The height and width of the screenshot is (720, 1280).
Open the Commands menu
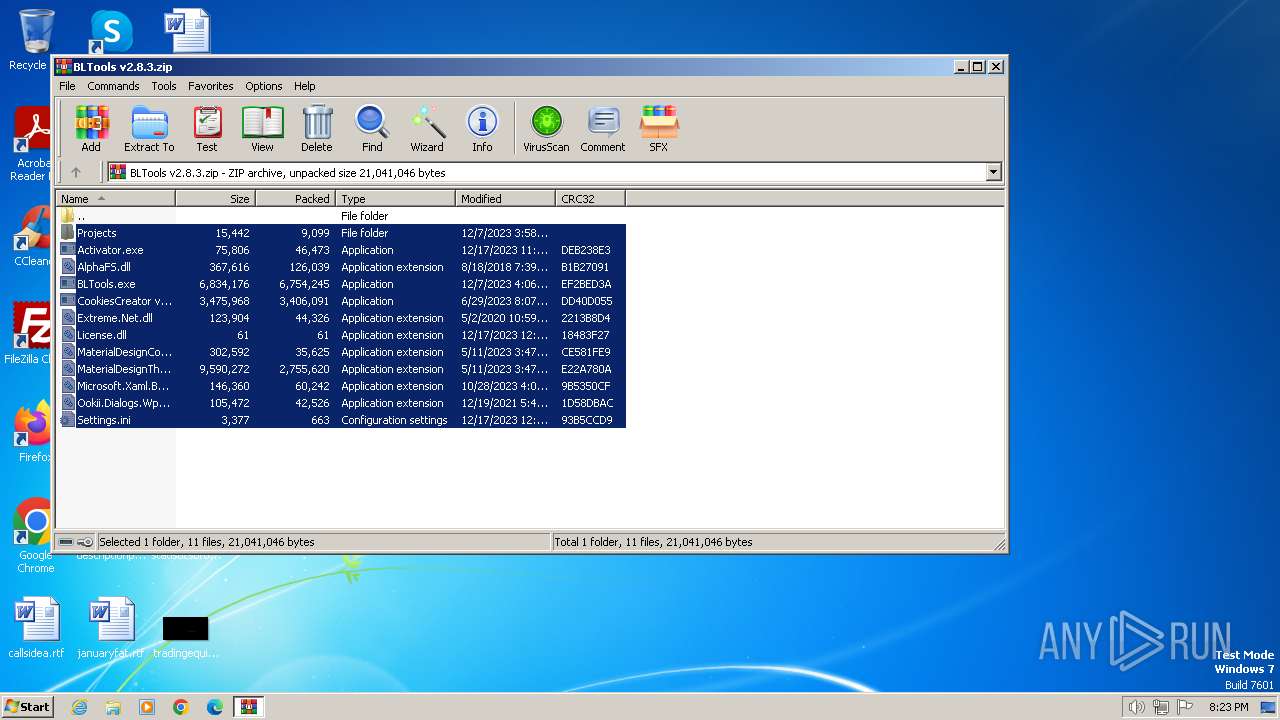[113, 86]
